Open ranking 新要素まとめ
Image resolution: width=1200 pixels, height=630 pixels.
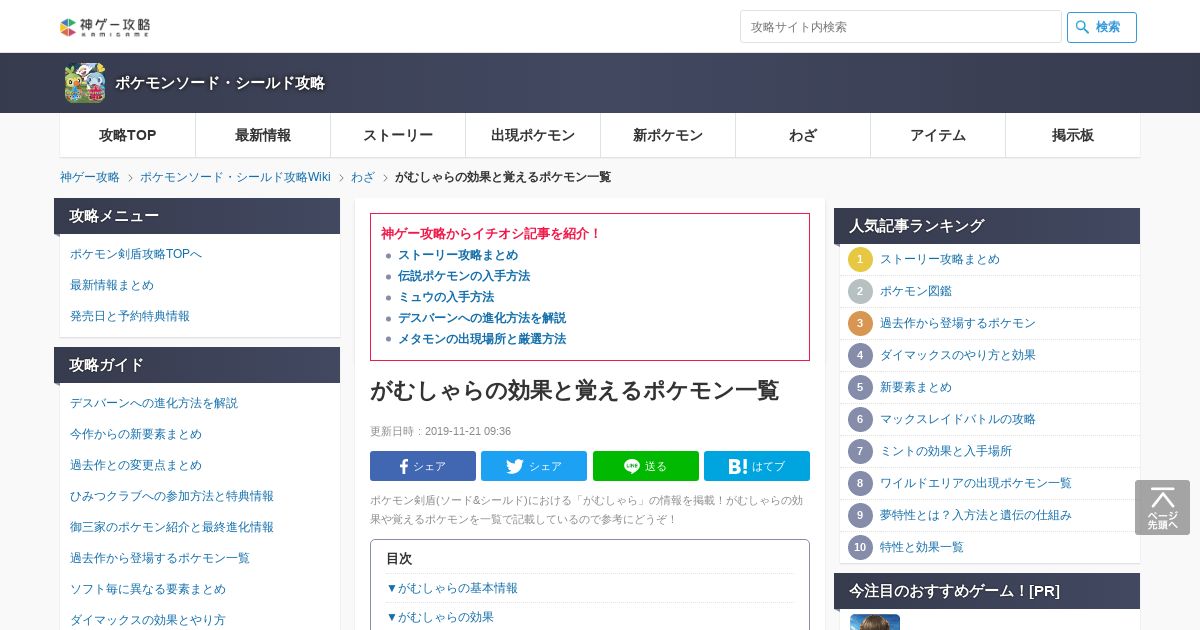(x=916, y=387)
